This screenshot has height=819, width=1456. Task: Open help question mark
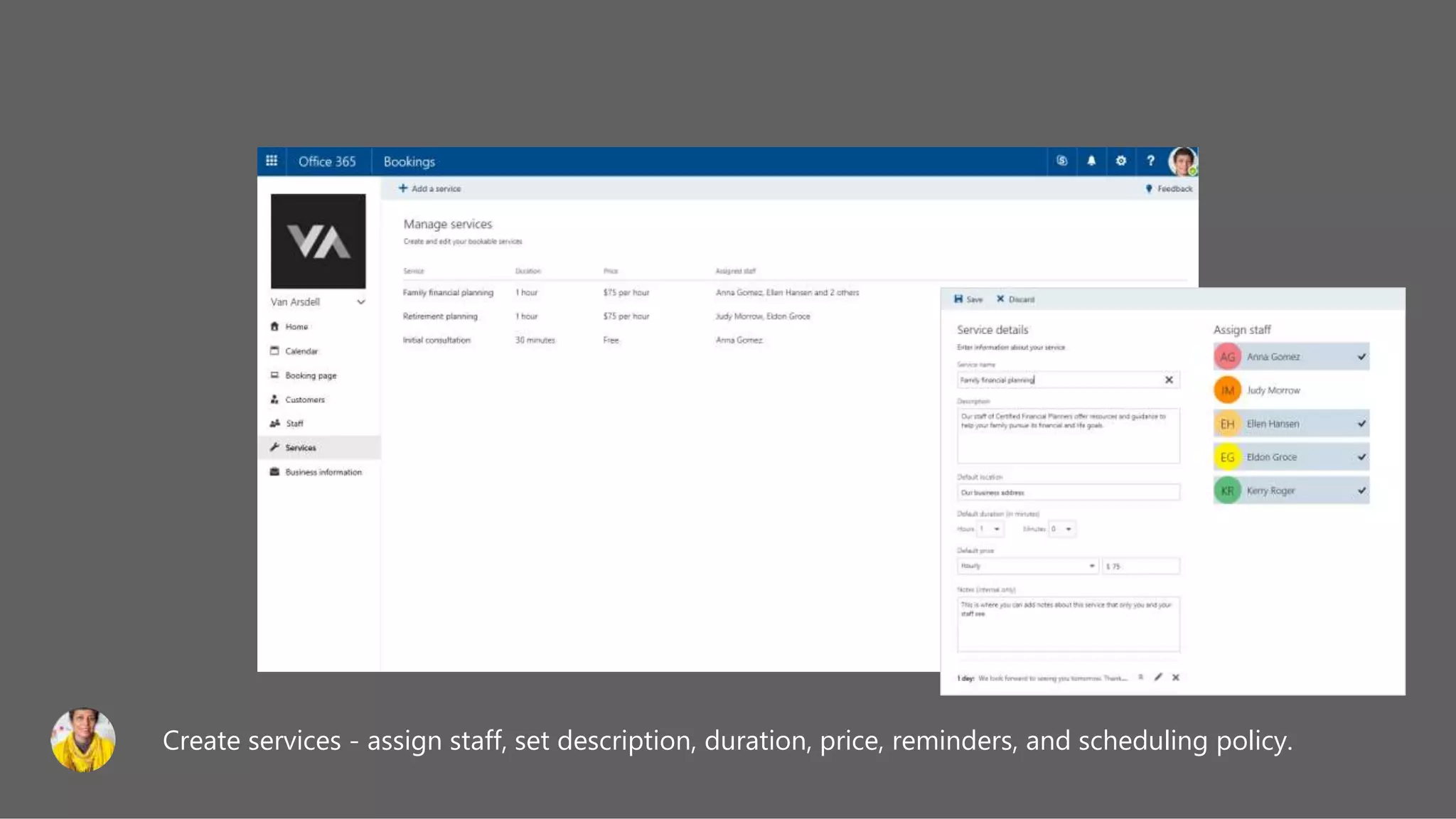coord(1150,161)
